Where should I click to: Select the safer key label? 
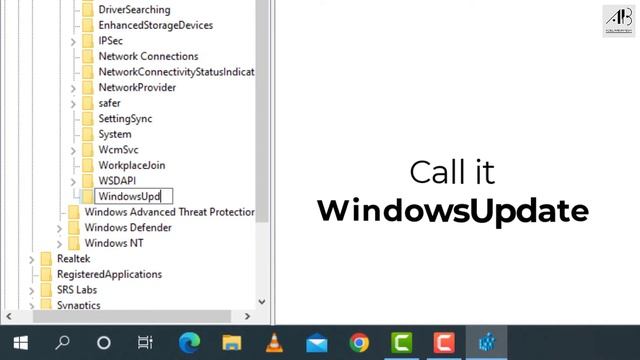click(x=109, y=103)
